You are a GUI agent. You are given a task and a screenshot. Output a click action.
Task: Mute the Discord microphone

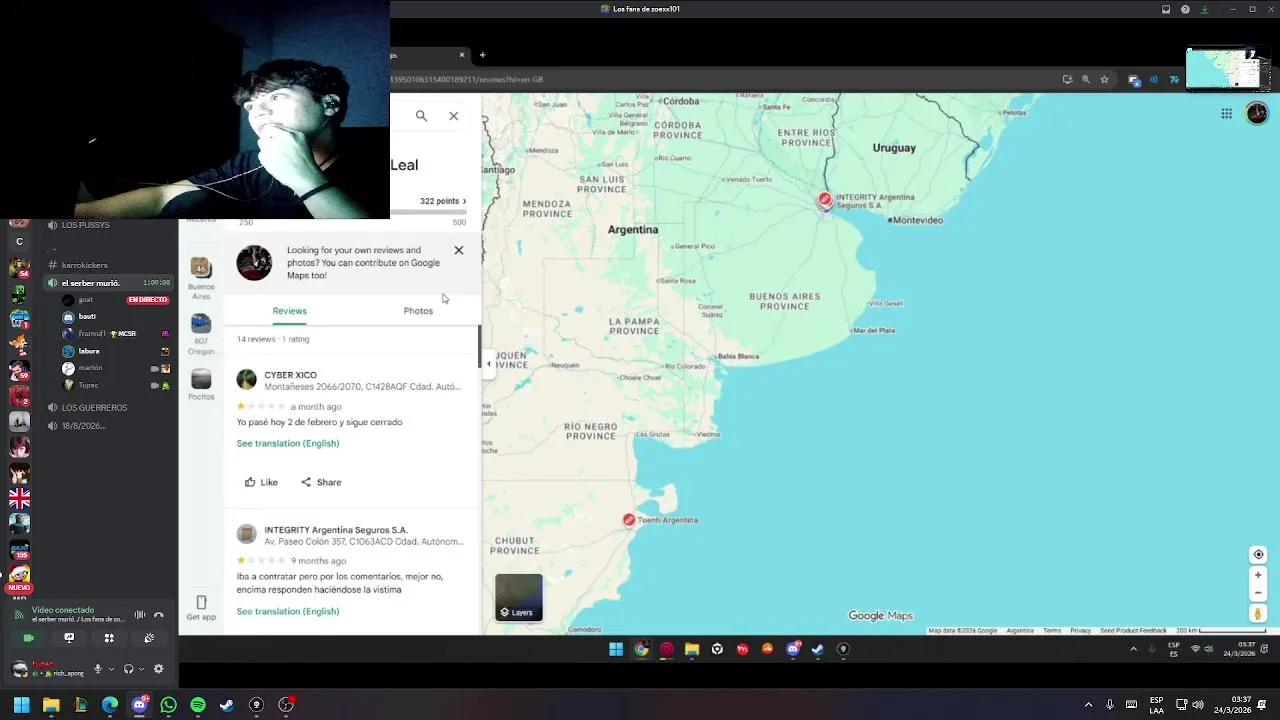coord(98,669)
